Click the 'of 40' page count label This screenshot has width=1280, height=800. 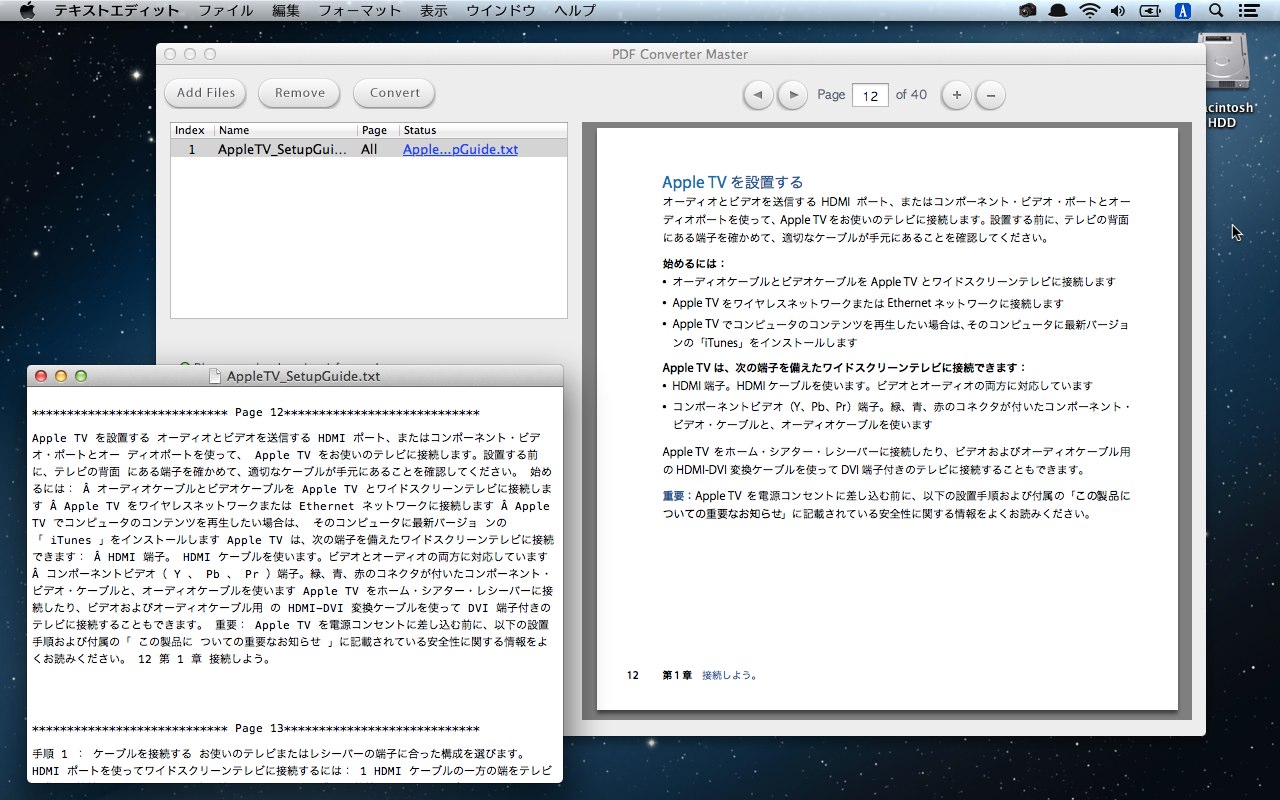click(x=911, y=95)
